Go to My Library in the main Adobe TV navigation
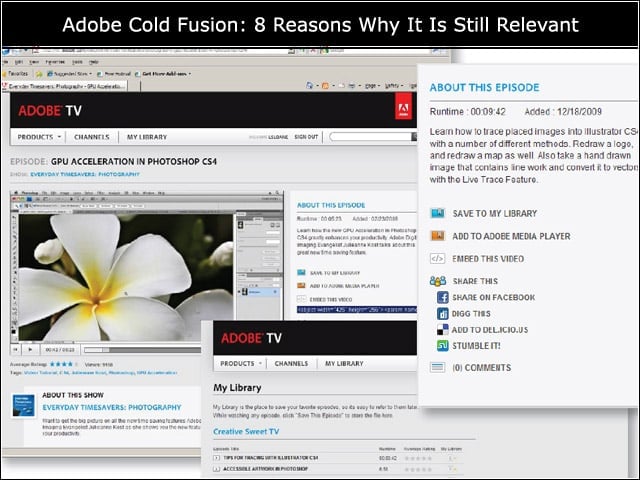 [147, 137]
